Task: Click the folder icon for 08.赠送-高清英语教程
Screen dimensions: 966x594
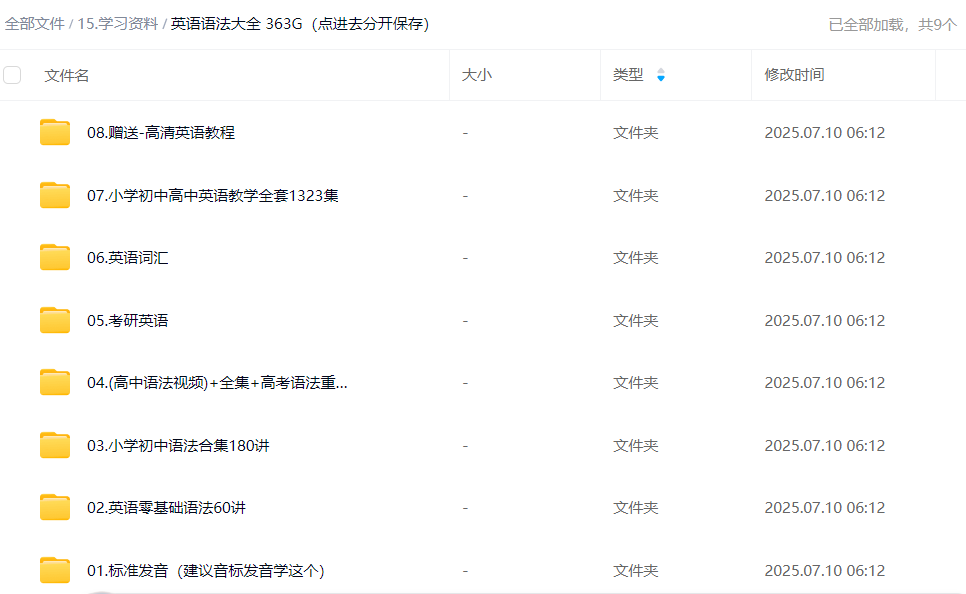Action: (x=55, y=132)
